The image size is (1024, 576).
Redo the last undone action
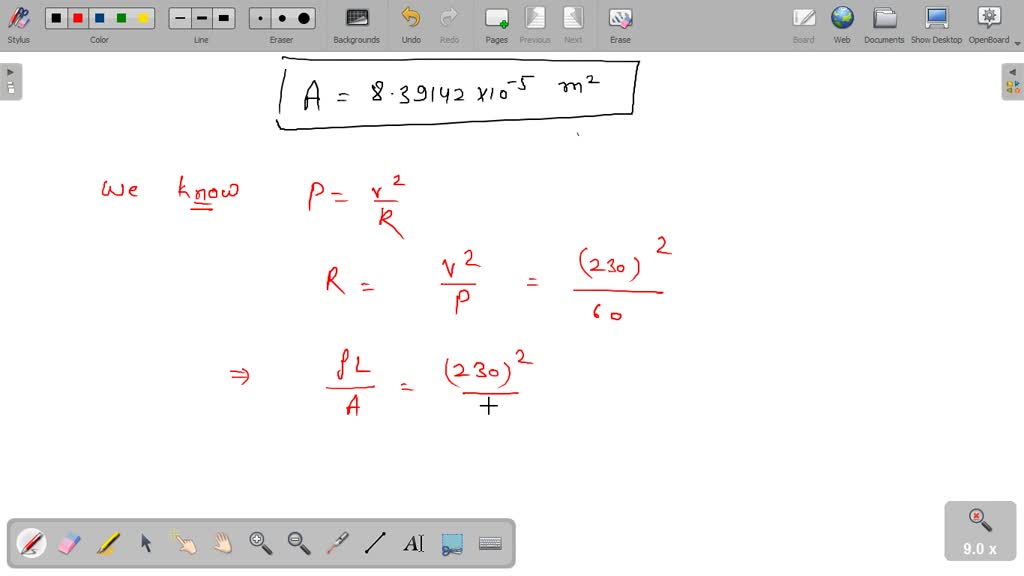click(x=449, y=25)
